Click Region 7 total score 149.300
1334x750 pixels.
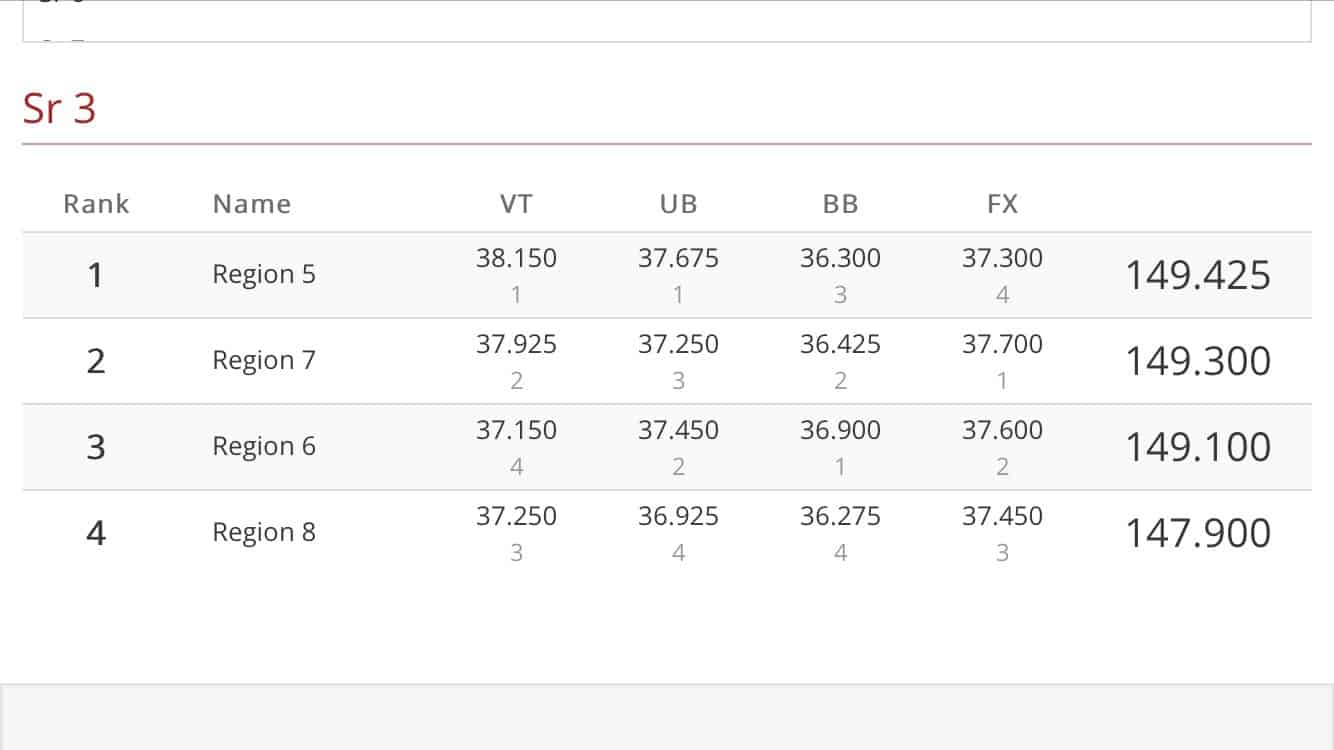1197,361
